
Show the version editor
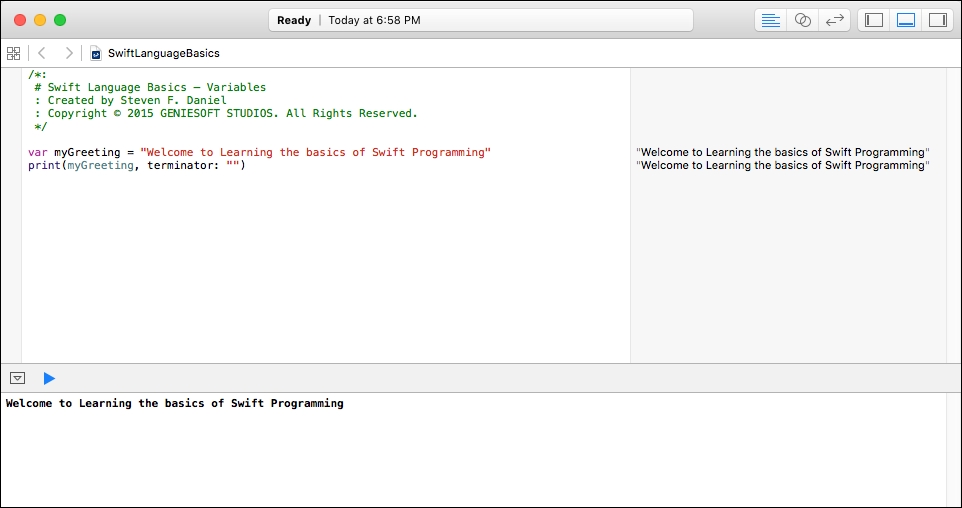(x=834, y=20)
